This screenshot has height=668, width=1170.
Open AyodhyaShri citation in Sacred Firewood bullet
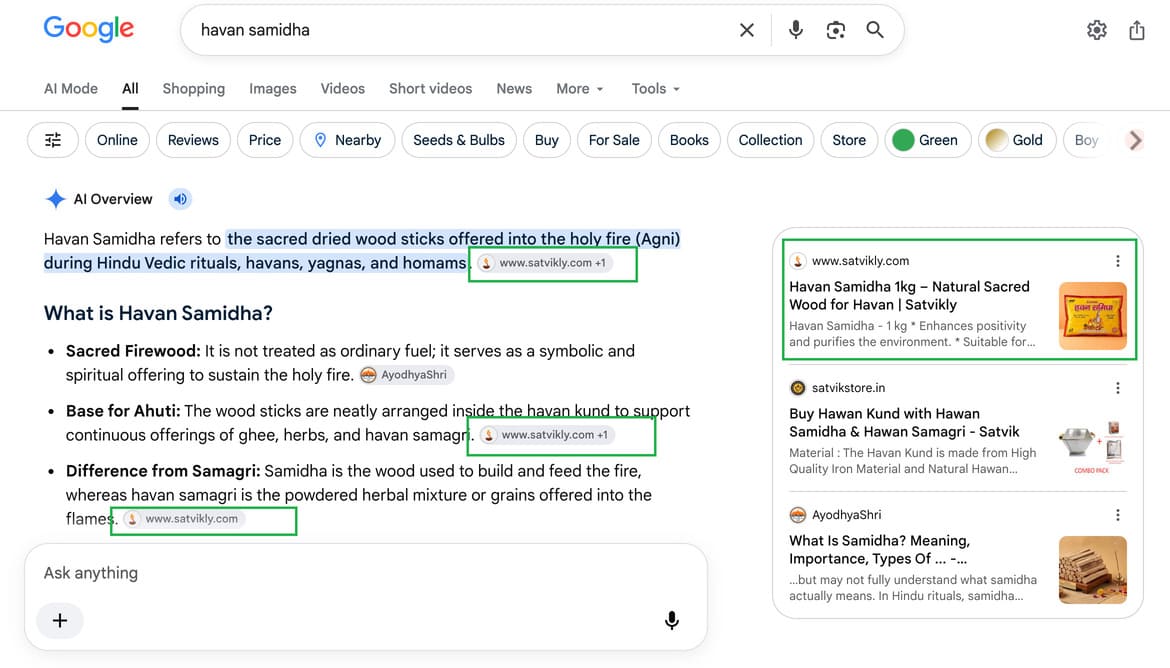pyautogui.click(x=406, y=375)
